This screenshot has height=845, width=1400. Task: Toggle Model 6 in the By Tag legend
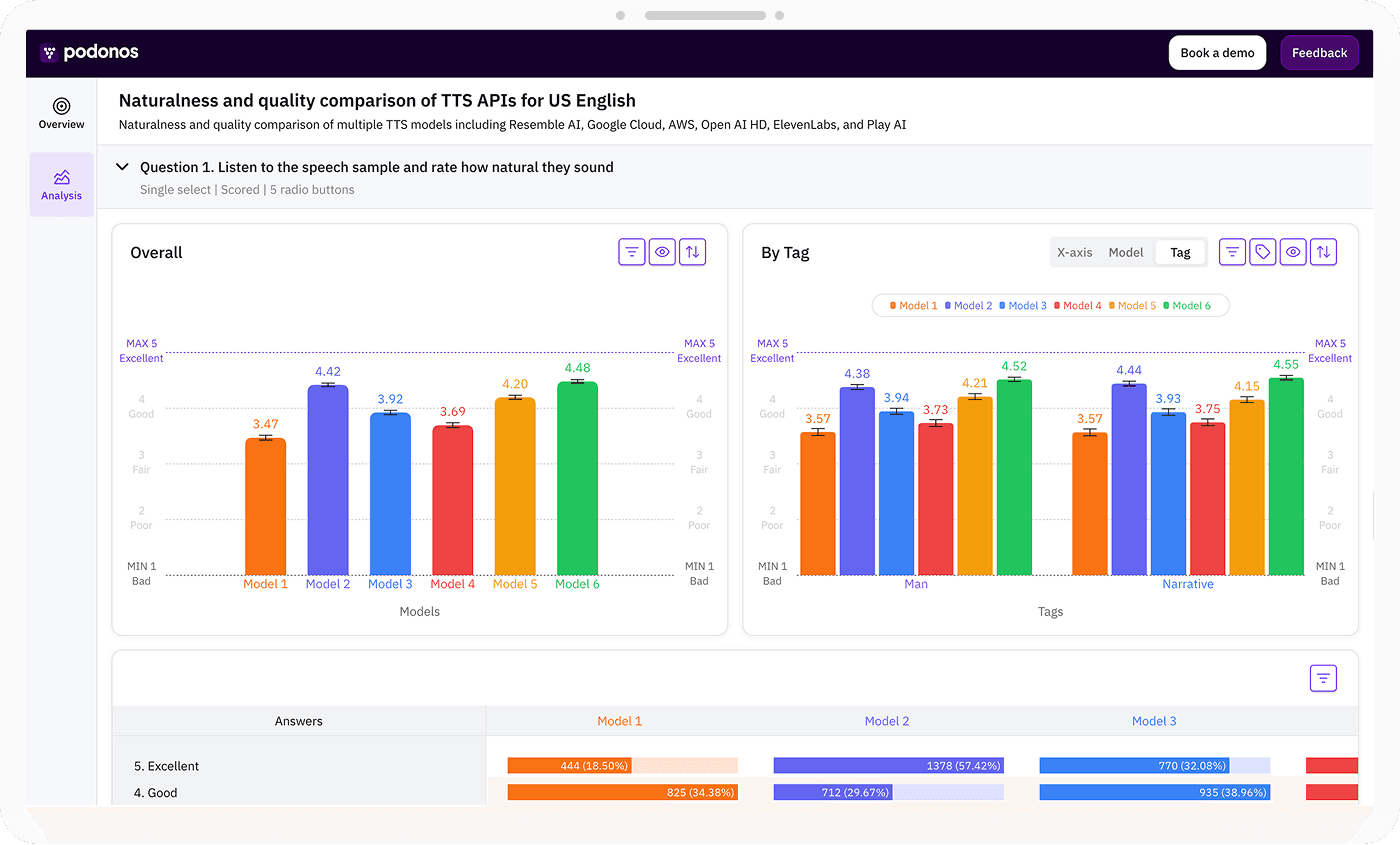point(1186,306)
